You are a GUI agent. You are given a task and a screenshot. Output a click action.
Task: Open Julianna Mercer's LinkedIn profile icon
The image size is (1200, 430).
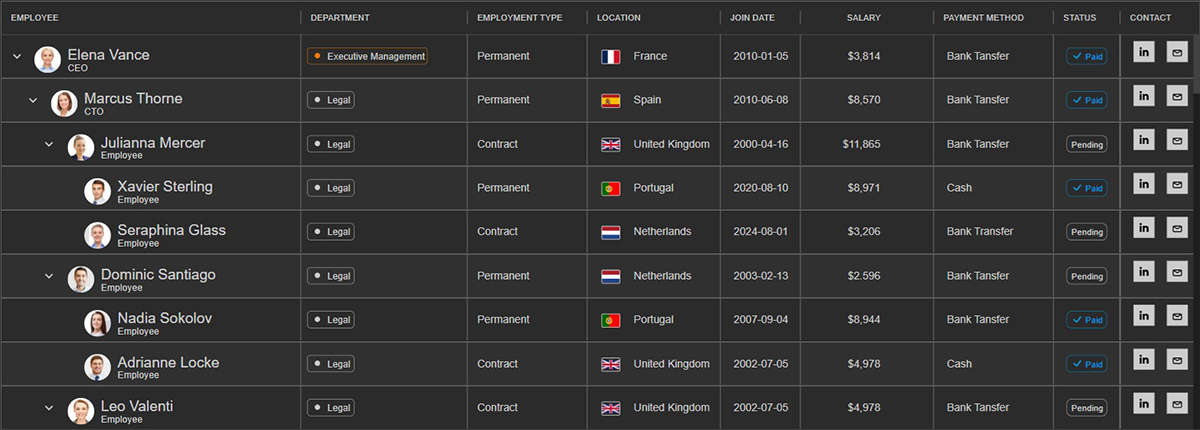pyautogui.click(x=1144, y=140)
